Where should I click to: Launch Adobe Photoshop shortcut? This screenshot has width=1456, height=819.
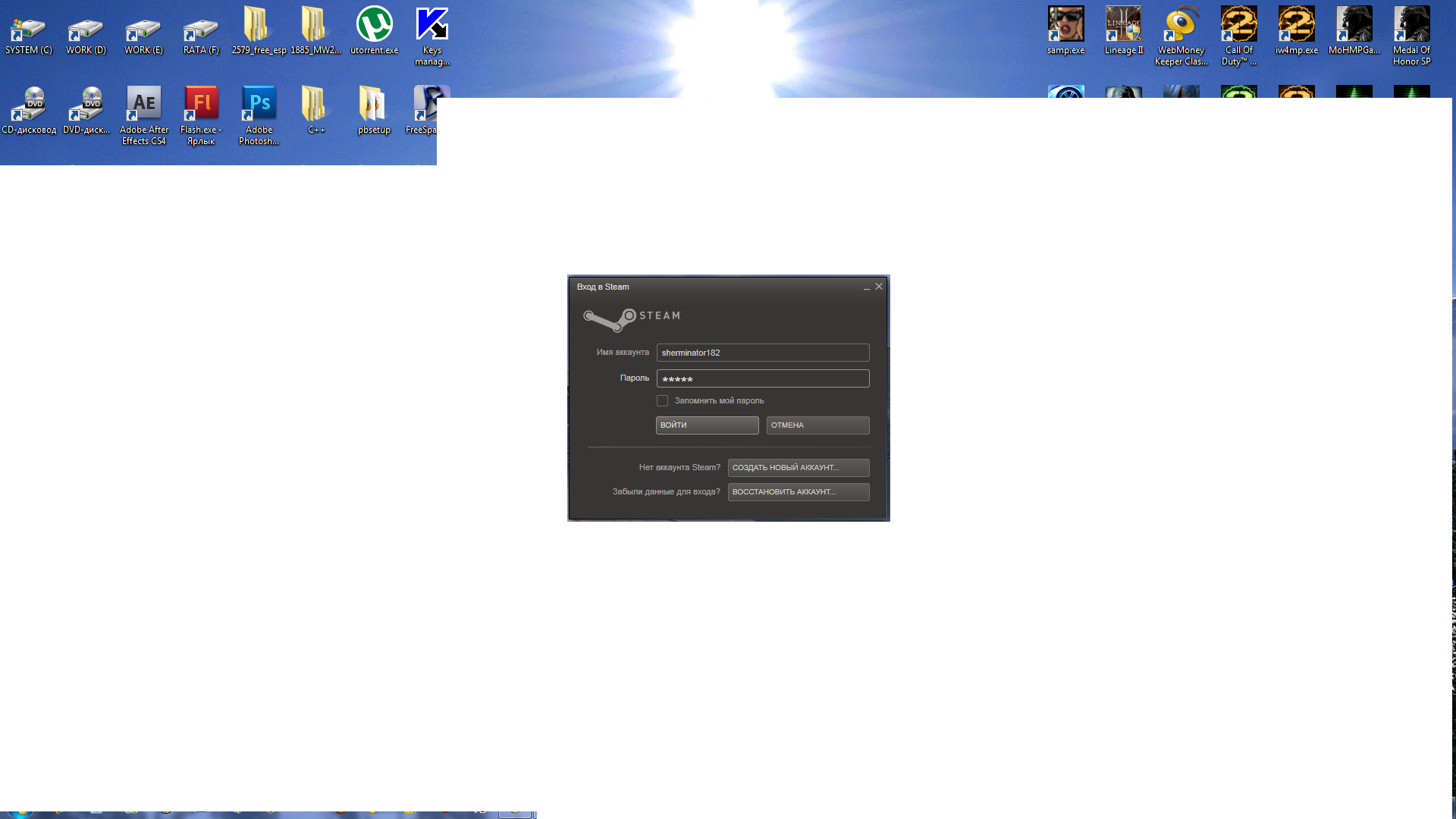[259, 116]
